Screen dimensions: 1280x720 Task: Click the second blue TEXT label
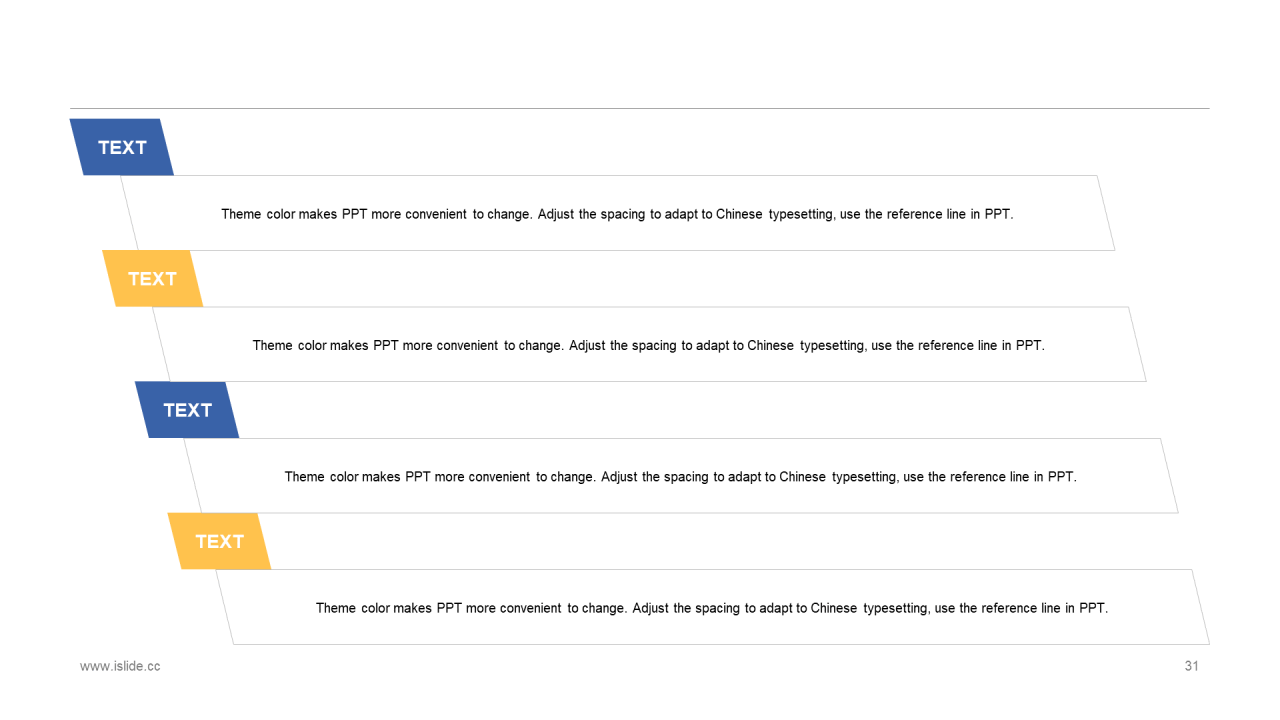tap(187, 410)
